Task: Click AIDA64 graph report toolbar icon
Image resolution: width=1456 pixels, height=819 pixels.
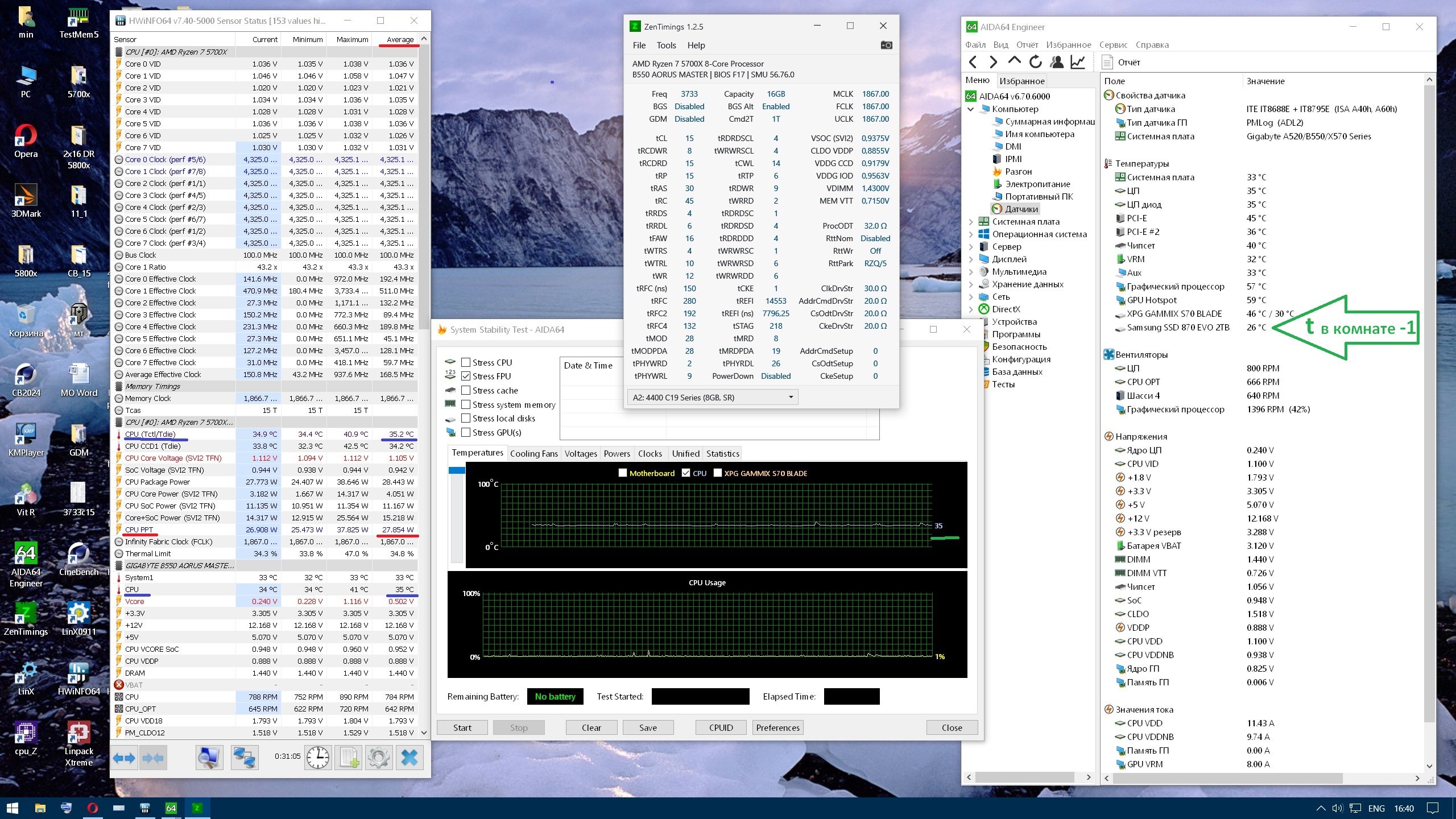Action: coord(1077,62)
